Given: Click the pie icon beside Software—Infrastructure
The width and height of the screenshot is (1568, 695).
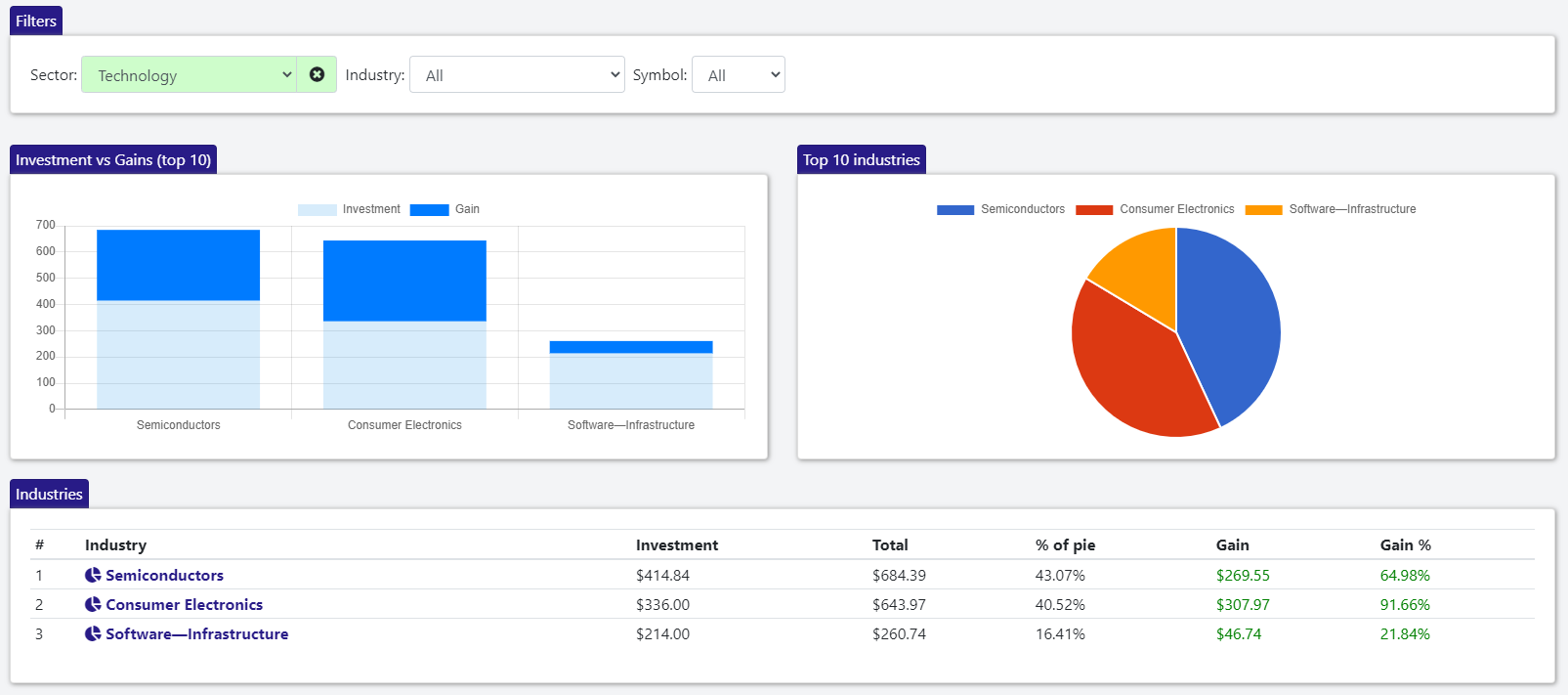Looking at the screenshot, I should pyautogui.click(x=93, y=633).
